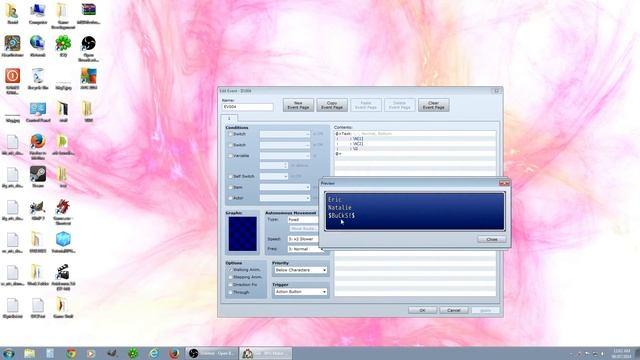The image size is (640, 360).
Task: Open GIMP from the taskbar
Action: click(112, 353)
